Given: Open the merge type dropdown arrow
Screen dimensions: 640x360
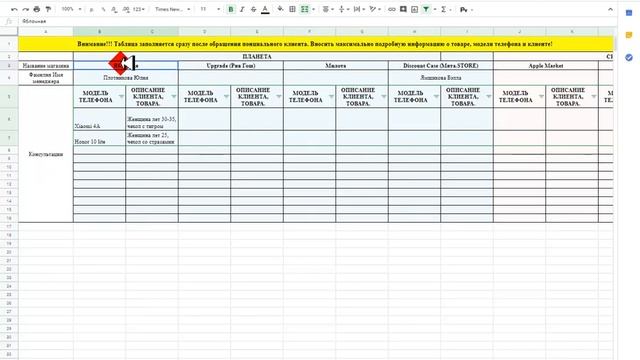Looking at the screenshot, I should pos(313,9).
